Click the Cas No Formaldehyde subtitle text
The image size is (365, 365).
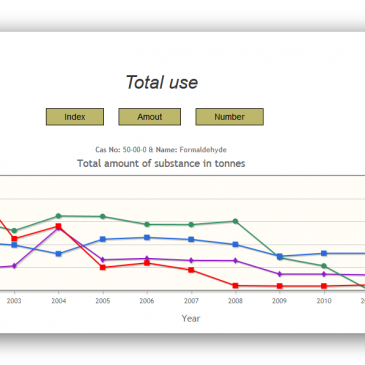pyautogui.click(x=161, y=150)
